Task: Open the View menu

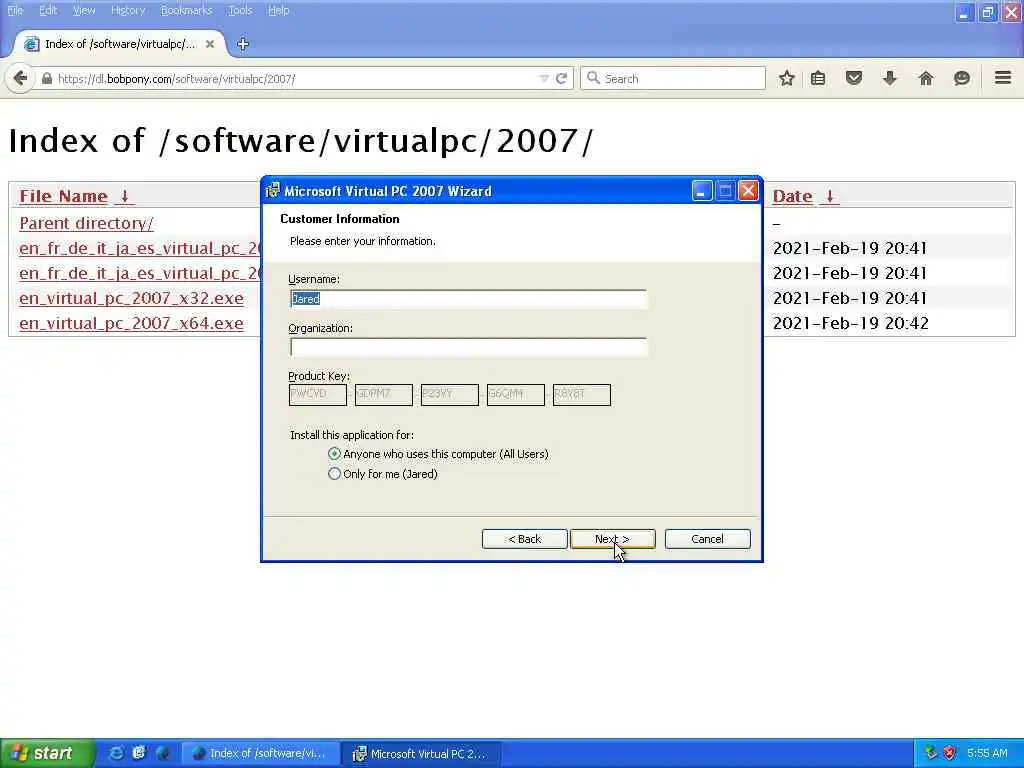Action: 84,10
